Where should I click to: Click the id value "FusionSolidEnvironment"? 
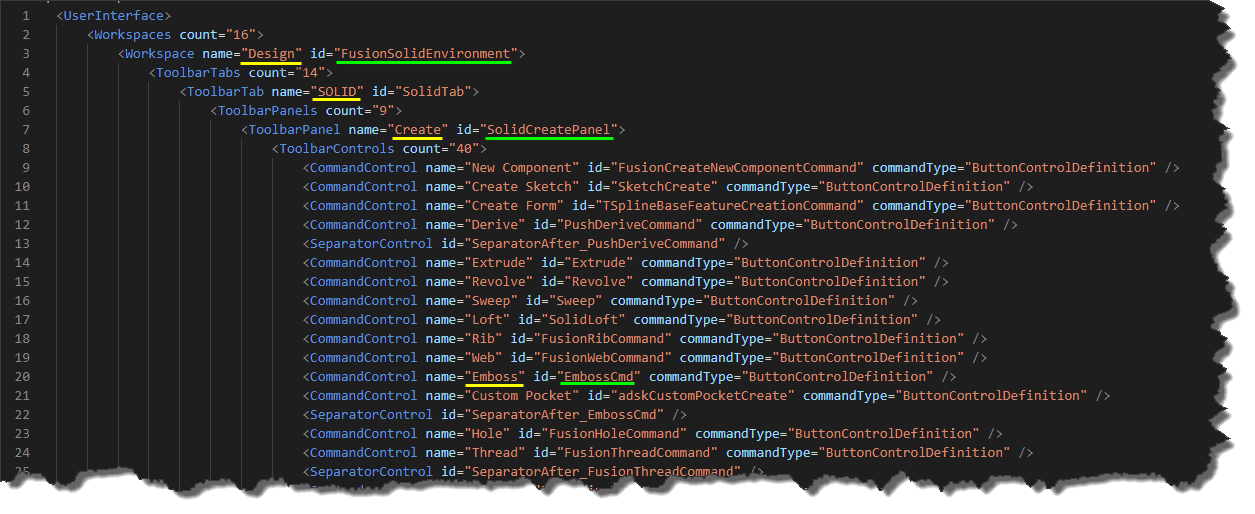(x=427, y=53)
